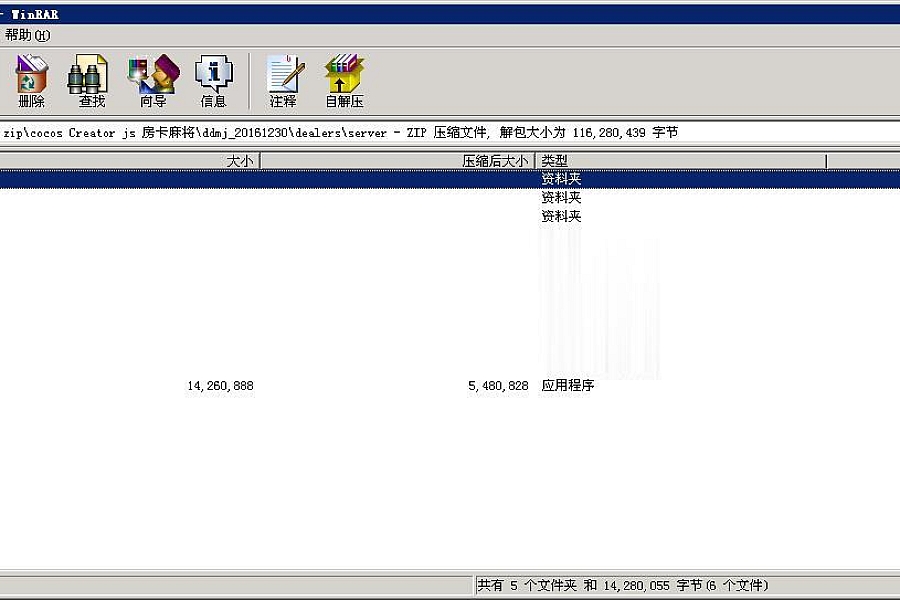
Task: Sort by Type (类型) column header
Action: 681,161
